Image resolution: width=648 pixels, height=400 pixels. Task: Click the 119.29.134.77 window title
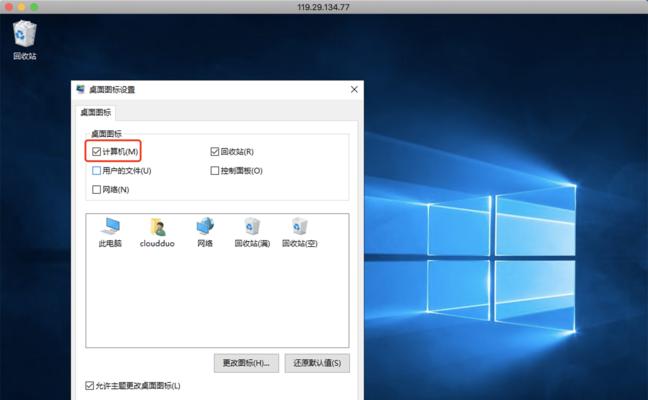tap(323, 7)
